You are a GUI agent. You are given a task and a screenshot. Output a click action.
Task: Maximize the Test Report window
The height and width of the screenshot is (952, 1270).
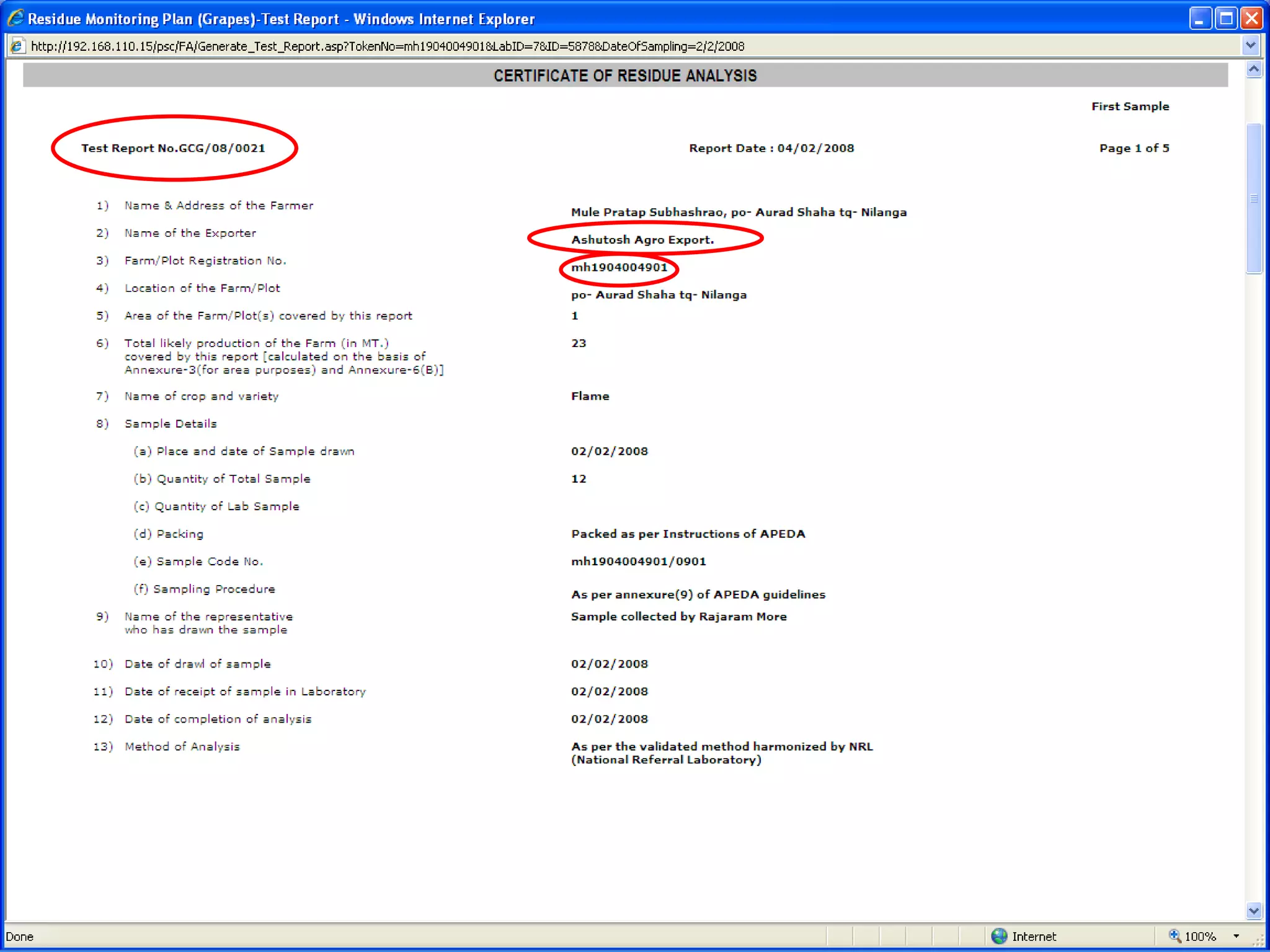(1226, 18)
